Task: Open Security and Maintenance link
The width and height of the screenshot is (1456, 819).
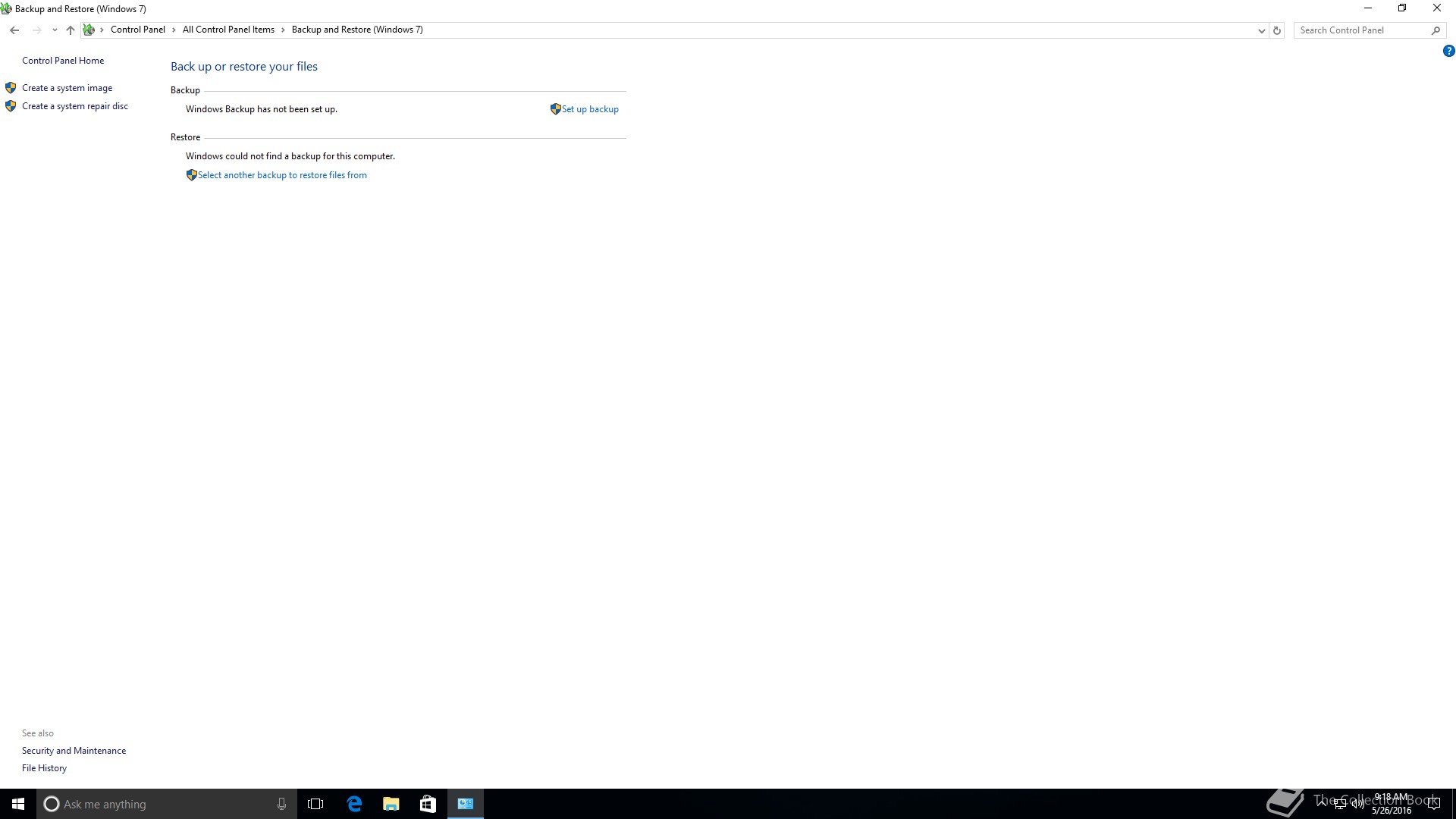Action: pos(74,751)
